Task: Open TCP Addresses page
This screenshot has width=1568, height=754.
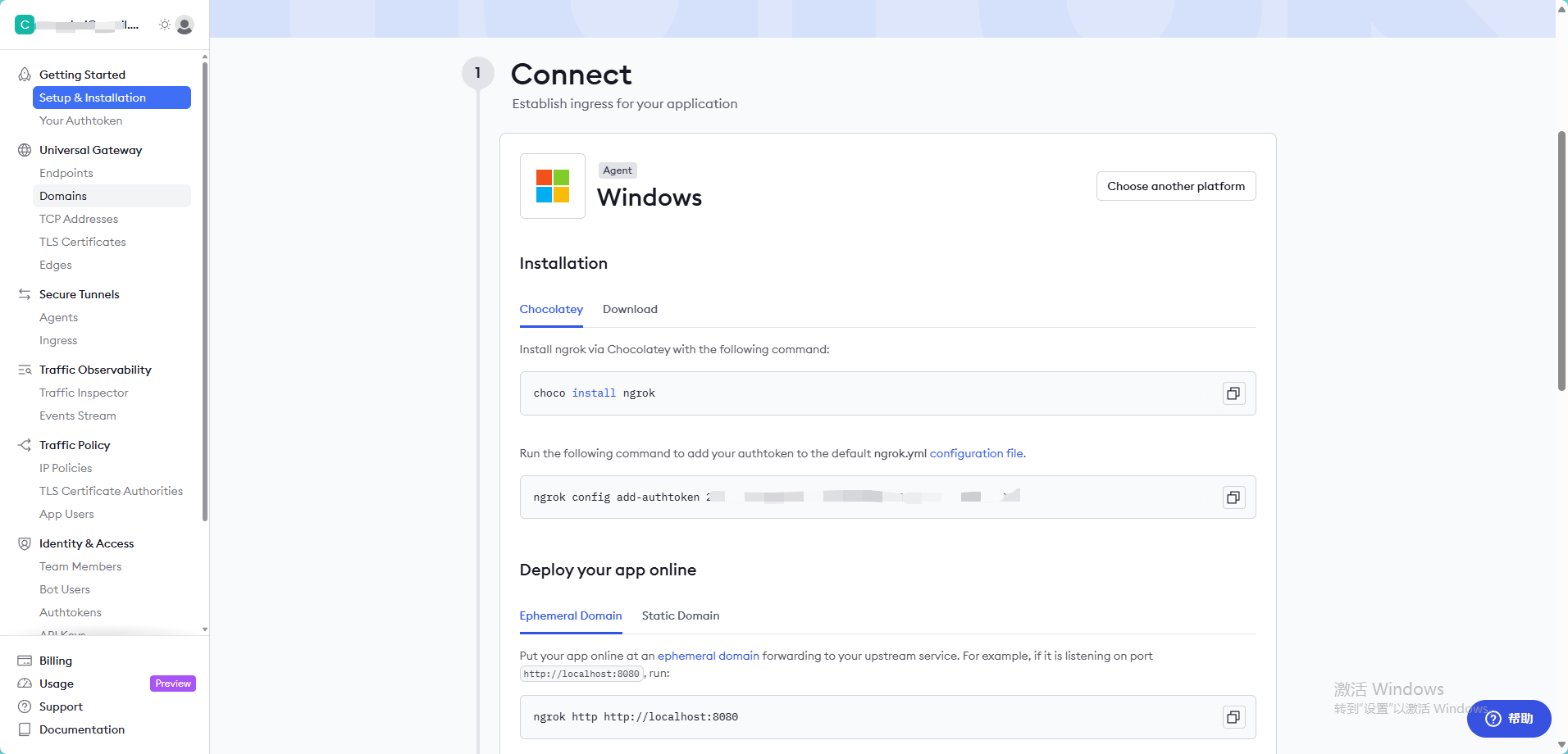Action: point(79,219)
